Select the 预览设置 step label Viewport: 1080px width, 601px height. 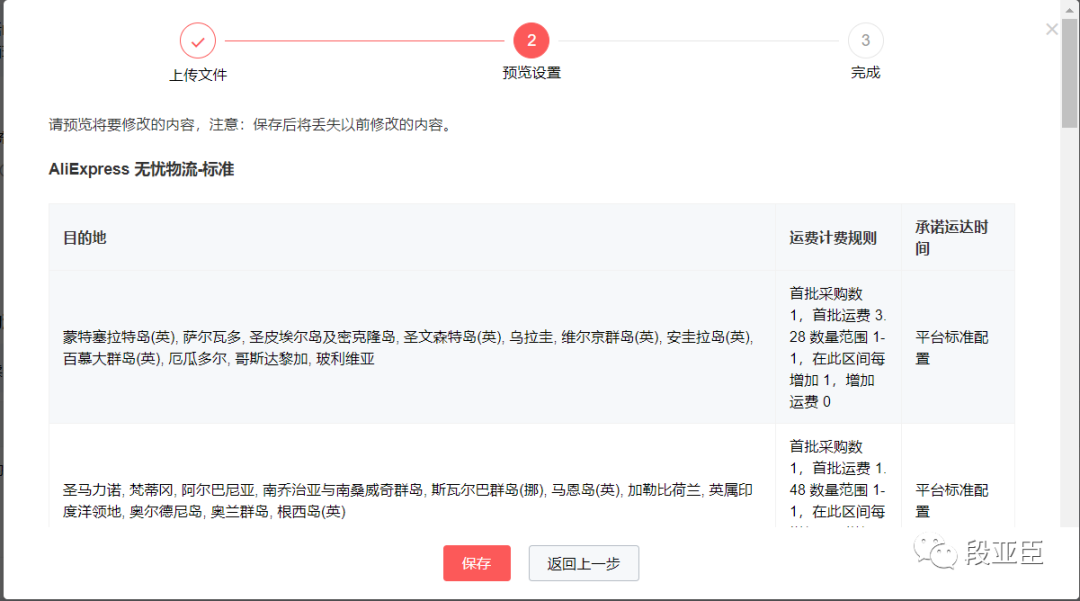(531, 74)
